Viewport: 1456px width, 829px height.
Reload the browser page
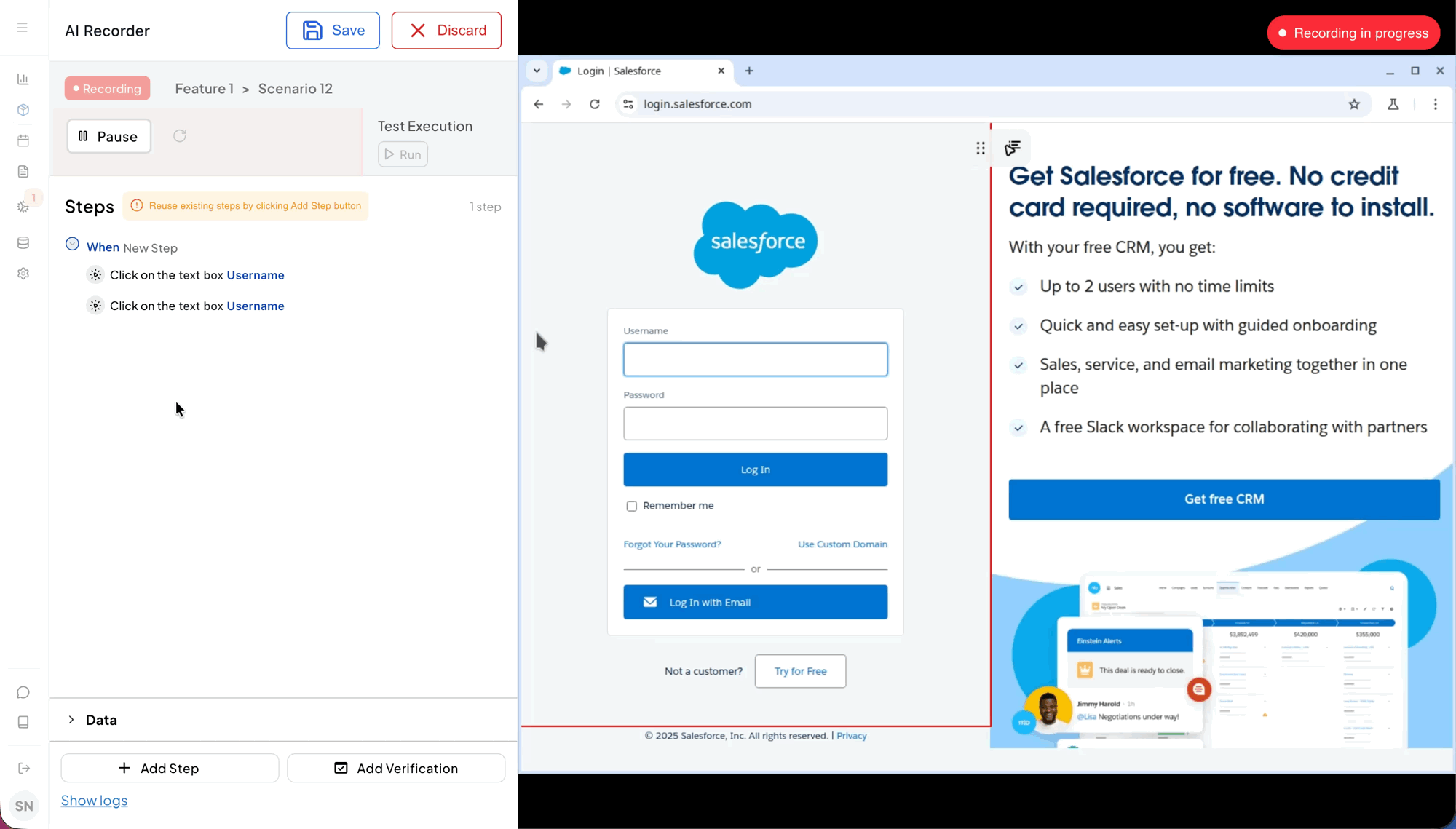pyautogui.click(x=595, y=104)
